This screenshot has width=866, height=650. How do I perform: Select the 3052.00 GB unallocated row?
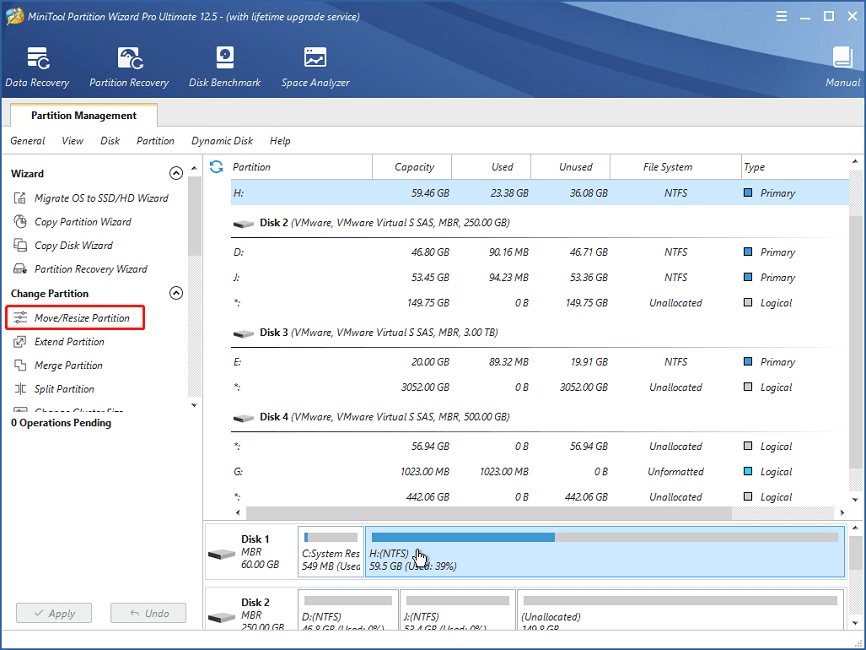[540, 387]
